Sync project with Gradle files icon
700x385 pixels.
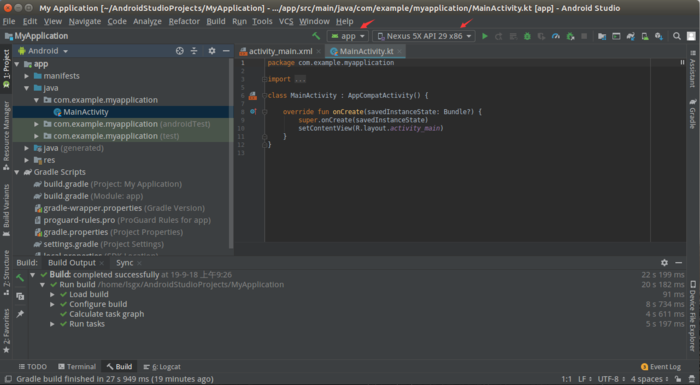click(x=630, y=36)
